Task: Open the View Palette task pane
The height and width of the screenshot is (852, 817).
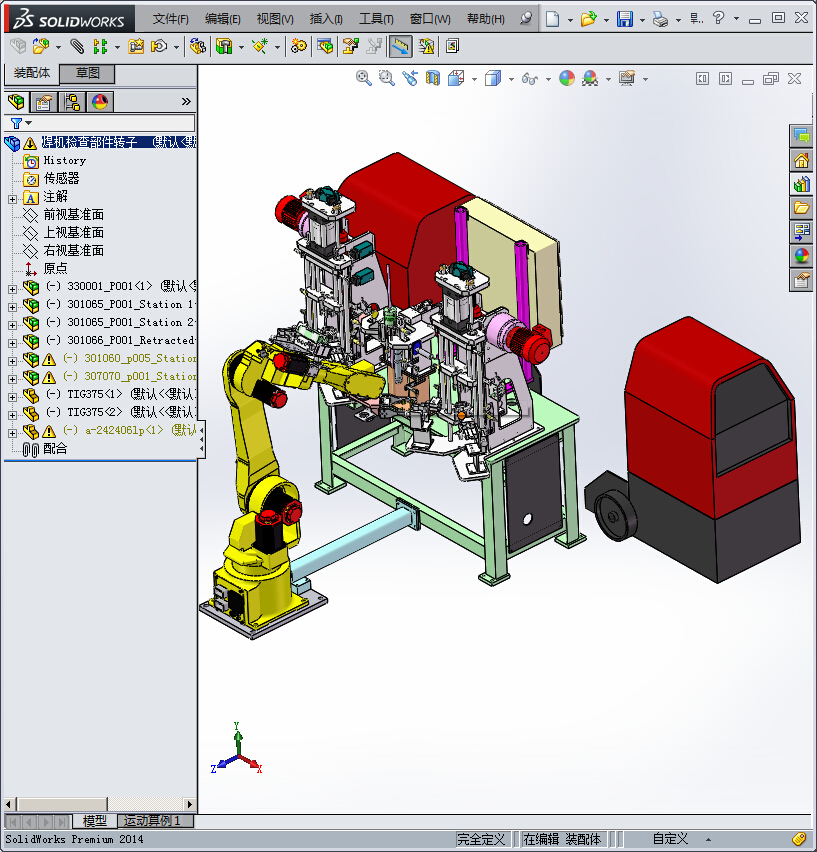Action: point(801,231)
